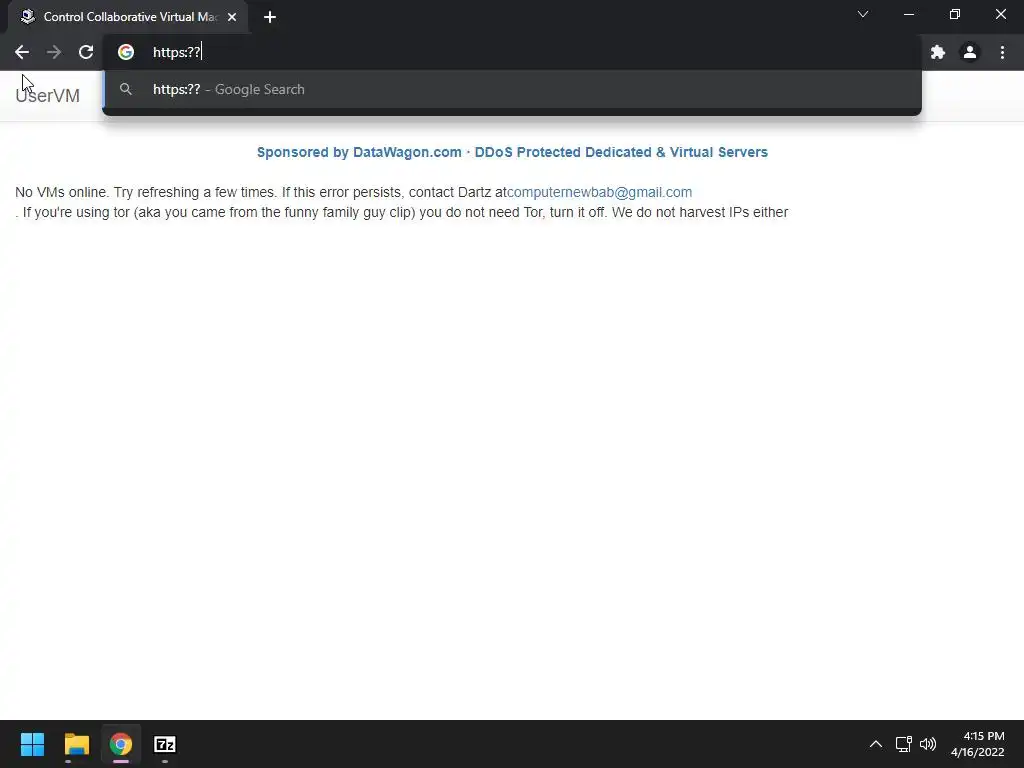Image resolution: width=1024 pixels, height=768 pixels.
Task: Click the forward navigation arrow
Action: click(x=54, y=52)
